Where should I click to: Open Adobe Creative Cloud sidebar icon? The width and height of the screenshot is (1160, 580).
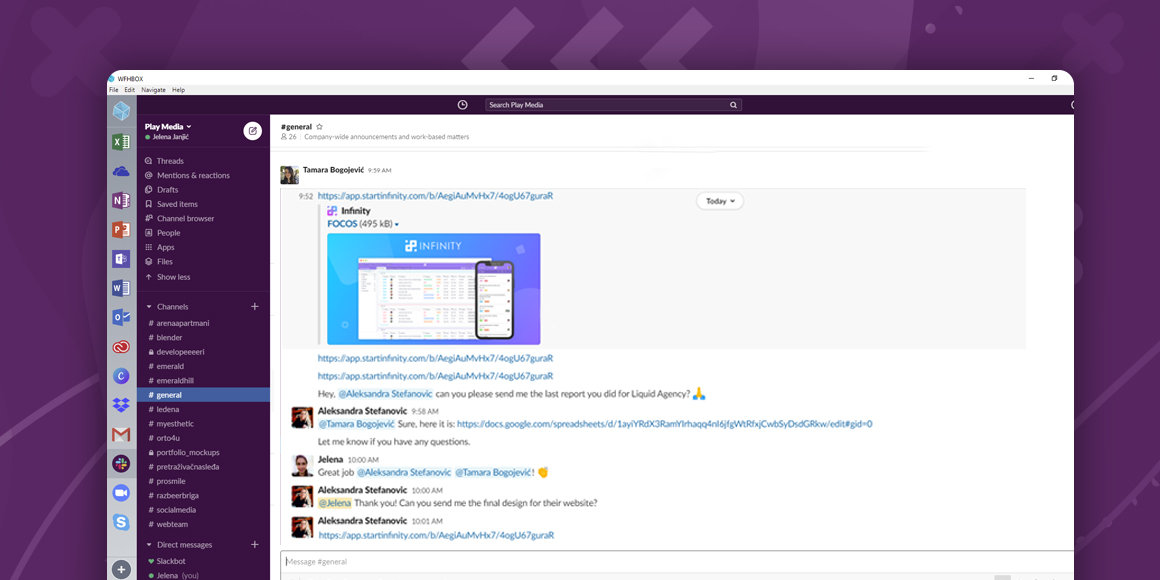tap(121, 347)
